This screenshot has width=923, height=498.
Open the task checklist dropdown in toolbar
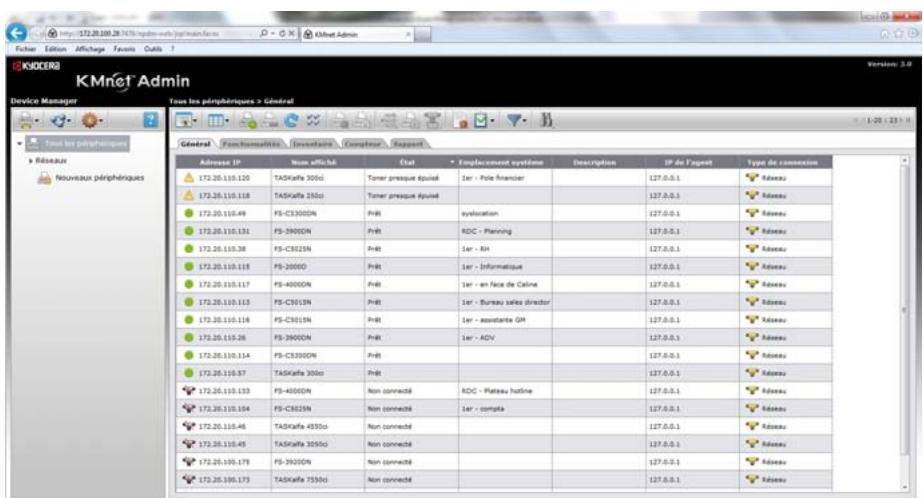tap(484, 121)
